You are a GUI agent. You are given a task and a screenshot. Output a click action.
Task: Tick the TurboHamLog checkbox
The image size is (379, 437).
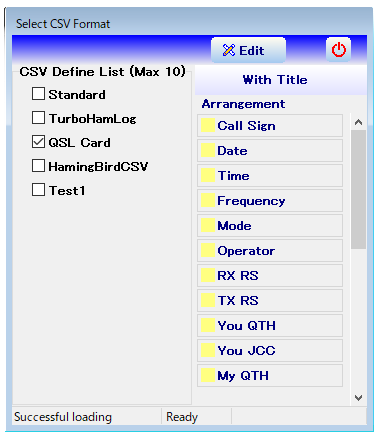pyautogui.click(x=38, y=118)
